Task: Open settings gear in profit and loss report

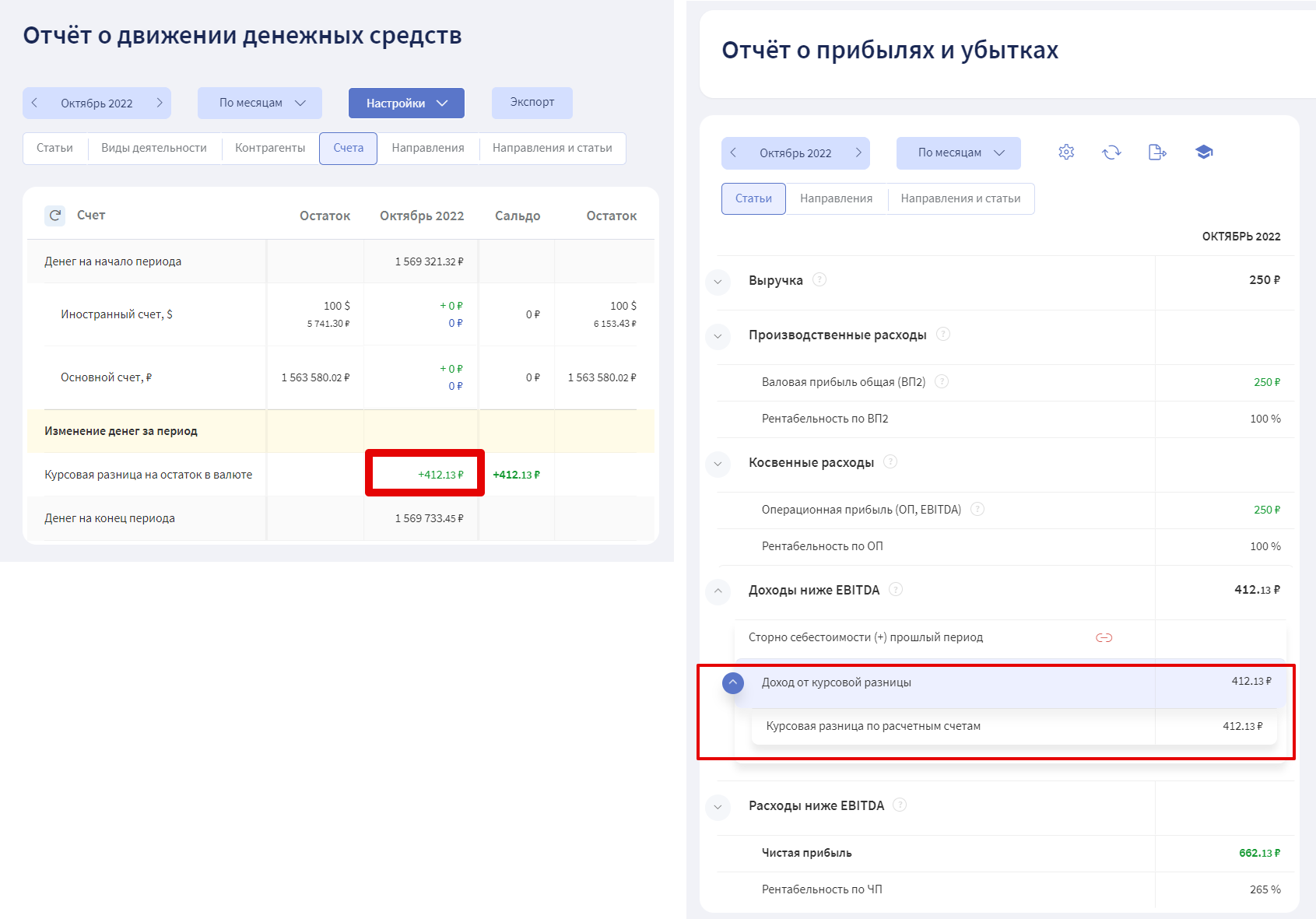Action: click(1066, 153)
